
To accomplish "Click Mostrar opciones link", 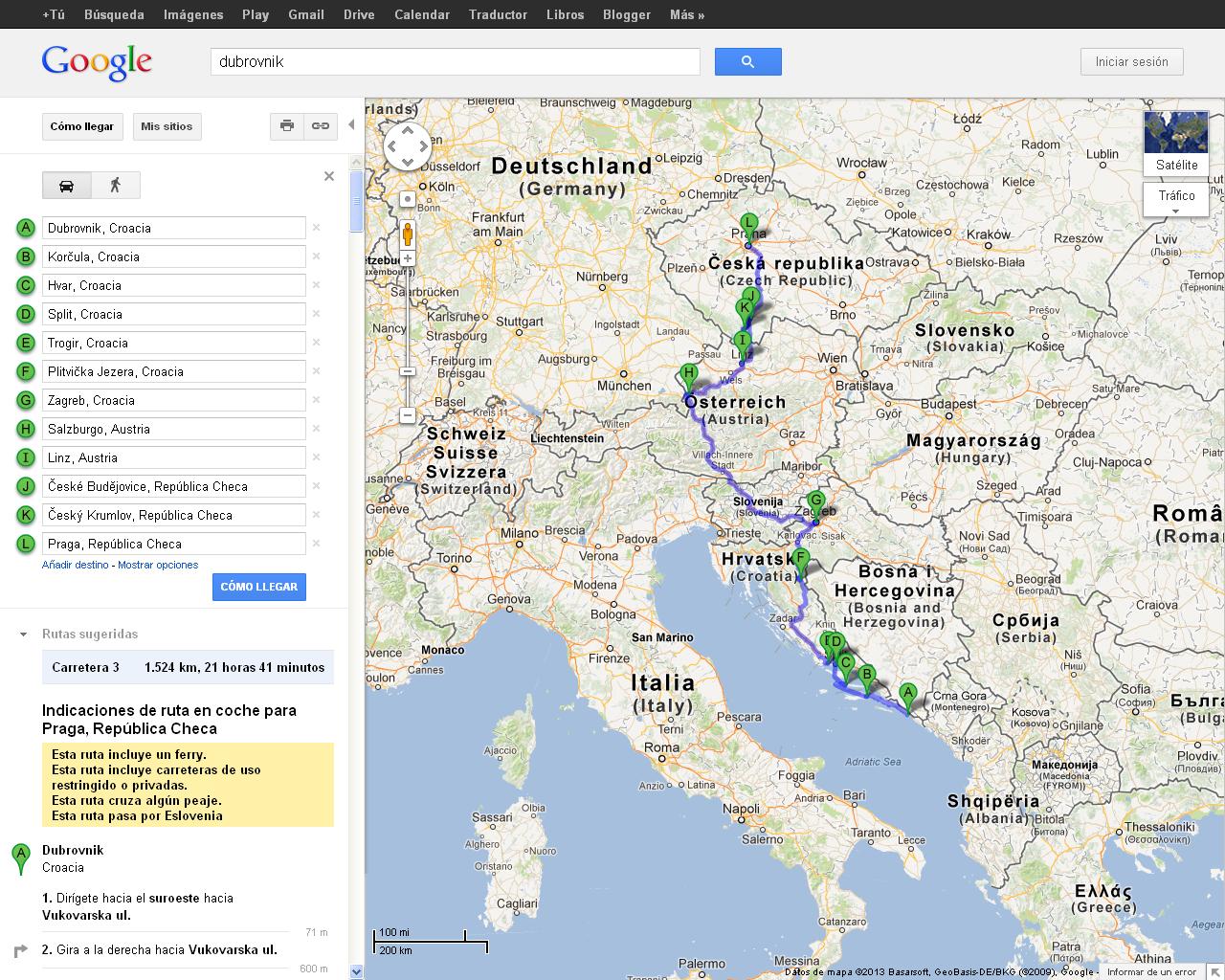I will point(158,565).
